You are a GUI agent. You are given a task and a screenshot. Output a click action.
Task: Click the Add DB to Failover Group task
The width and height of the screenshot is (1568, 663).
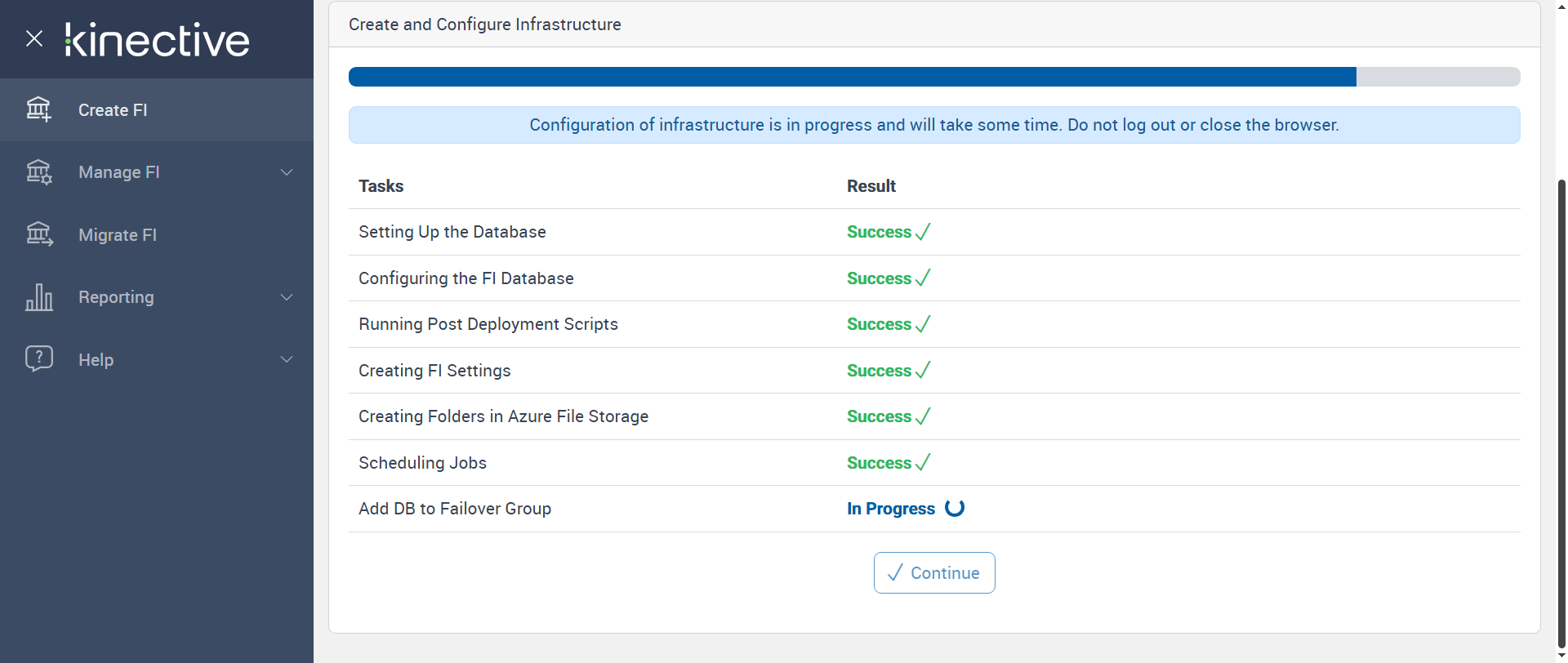(455, 509)
